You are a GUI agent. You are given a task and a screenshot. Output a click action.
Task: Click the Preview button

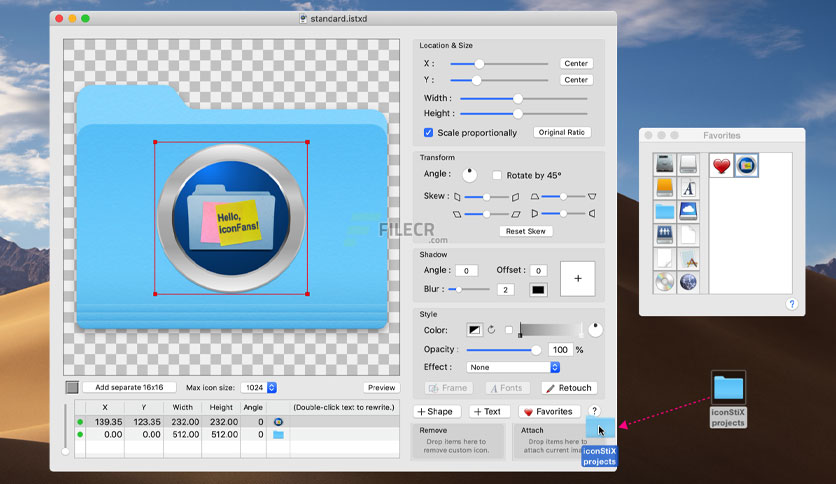point(382,388)
